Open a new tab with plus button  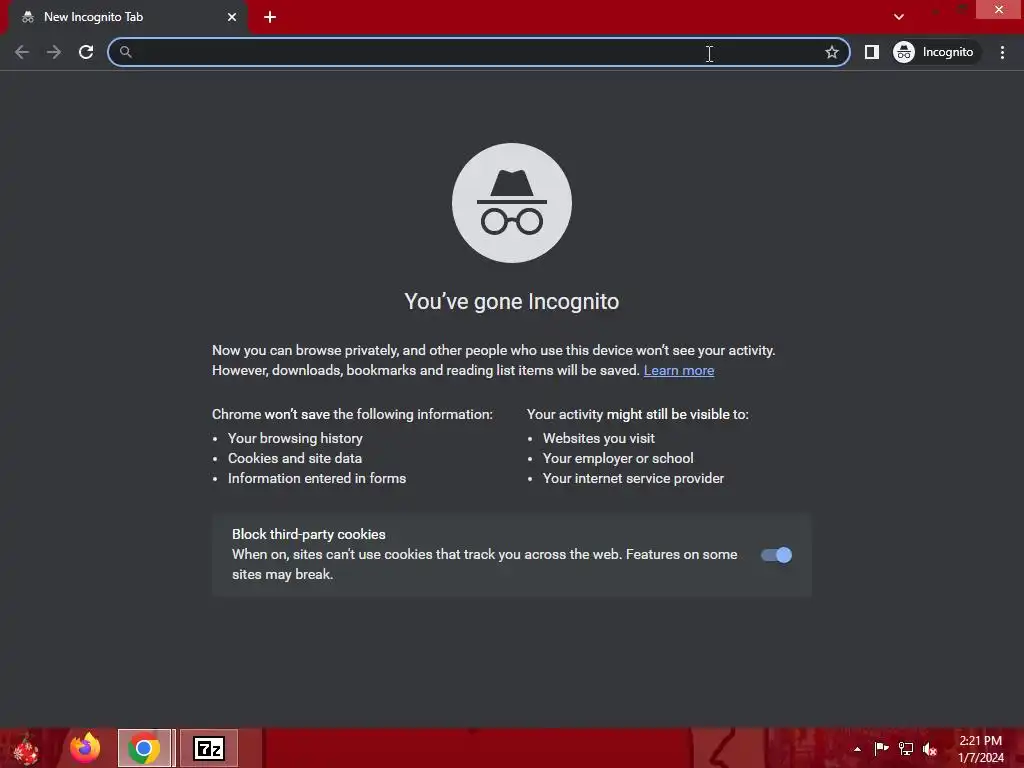pyautogui.click(x=270, y=17)
